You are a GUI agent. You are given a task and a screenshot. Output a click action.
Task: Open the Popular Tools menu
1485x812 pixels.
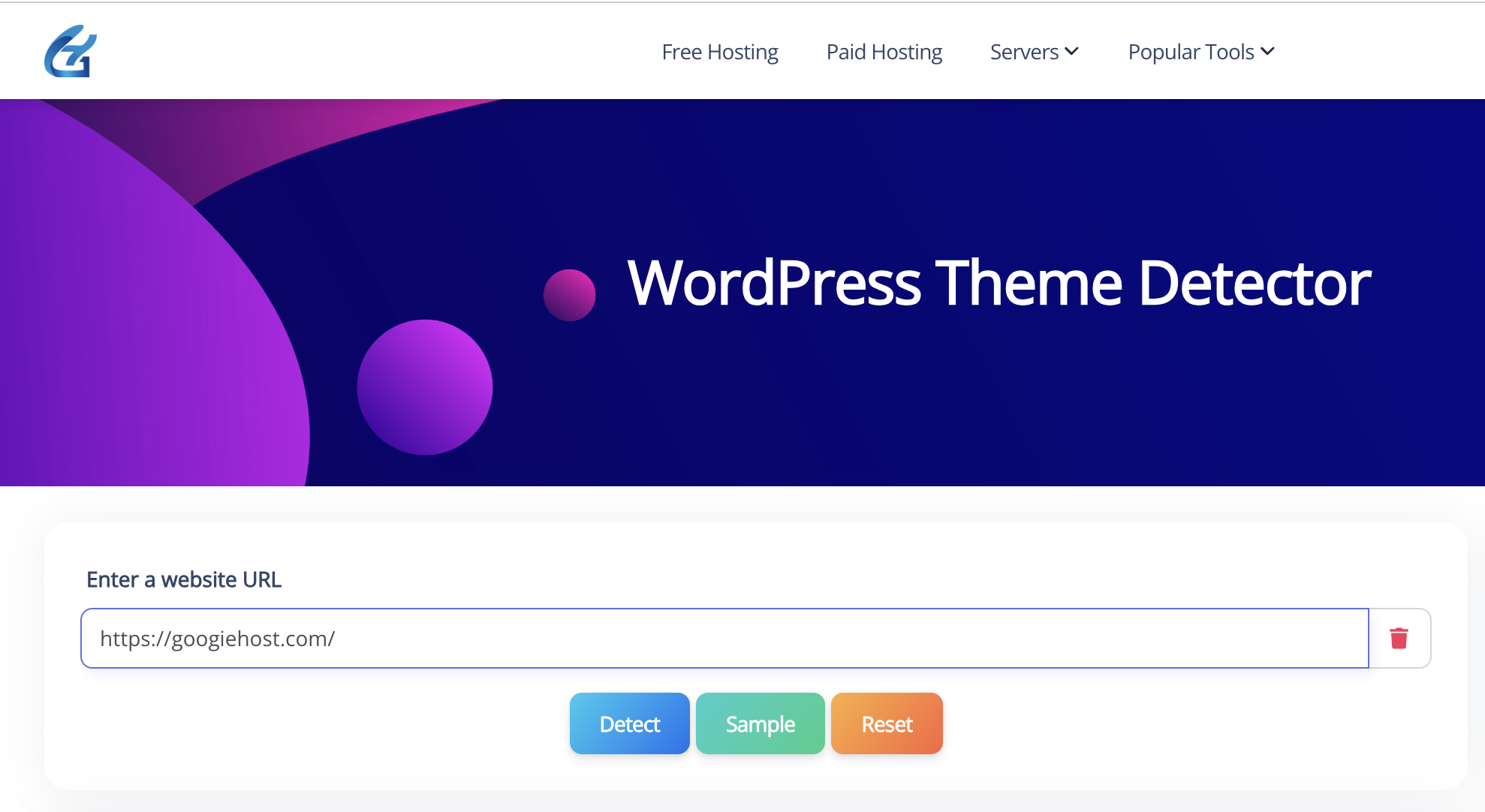(x=1191, y=52)
